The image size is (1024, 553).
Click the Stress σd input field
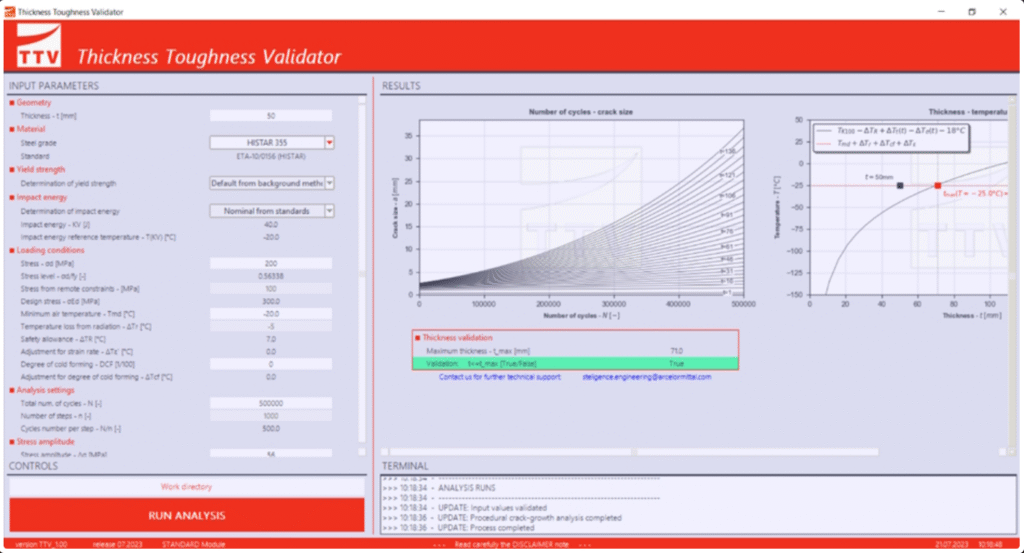(271, 262)
